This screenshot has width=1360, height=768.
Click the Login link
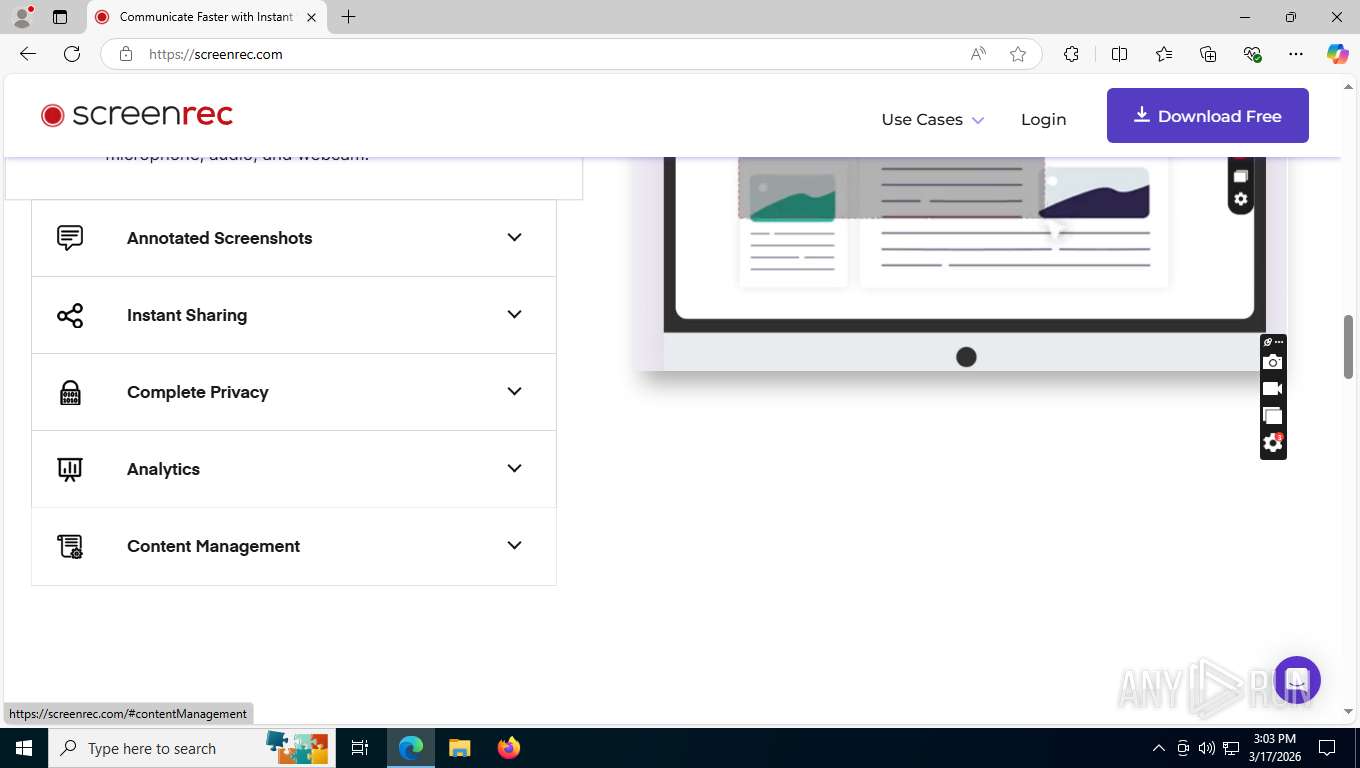pyautogui.click(x=1043, y=119)
